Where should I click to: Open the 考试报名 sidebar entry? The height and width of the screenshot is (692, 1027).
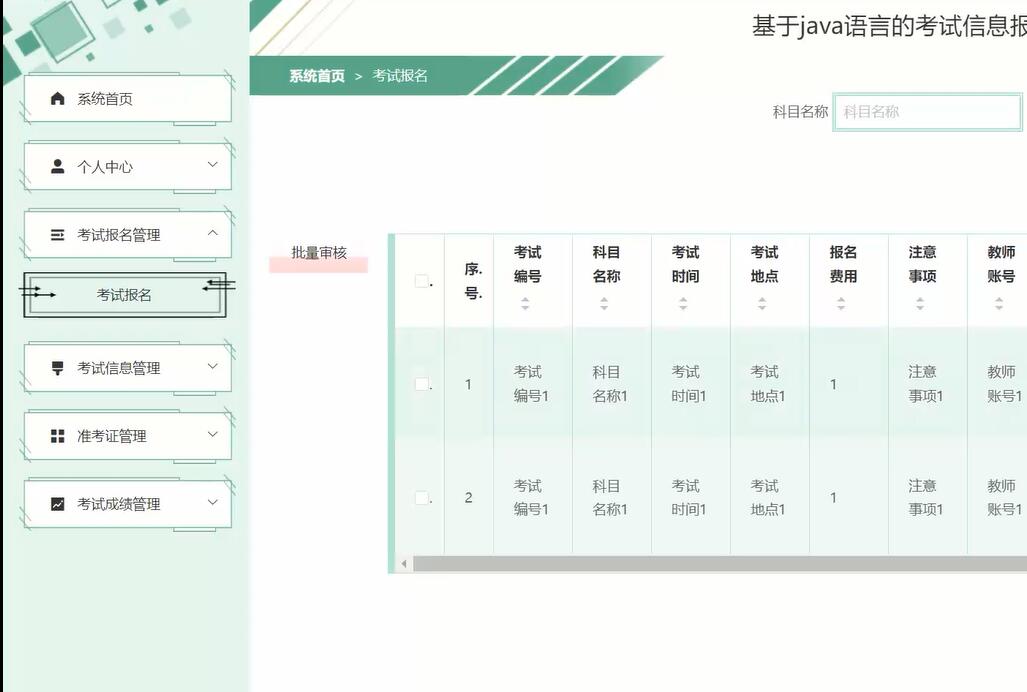click(x=125, y=295)
